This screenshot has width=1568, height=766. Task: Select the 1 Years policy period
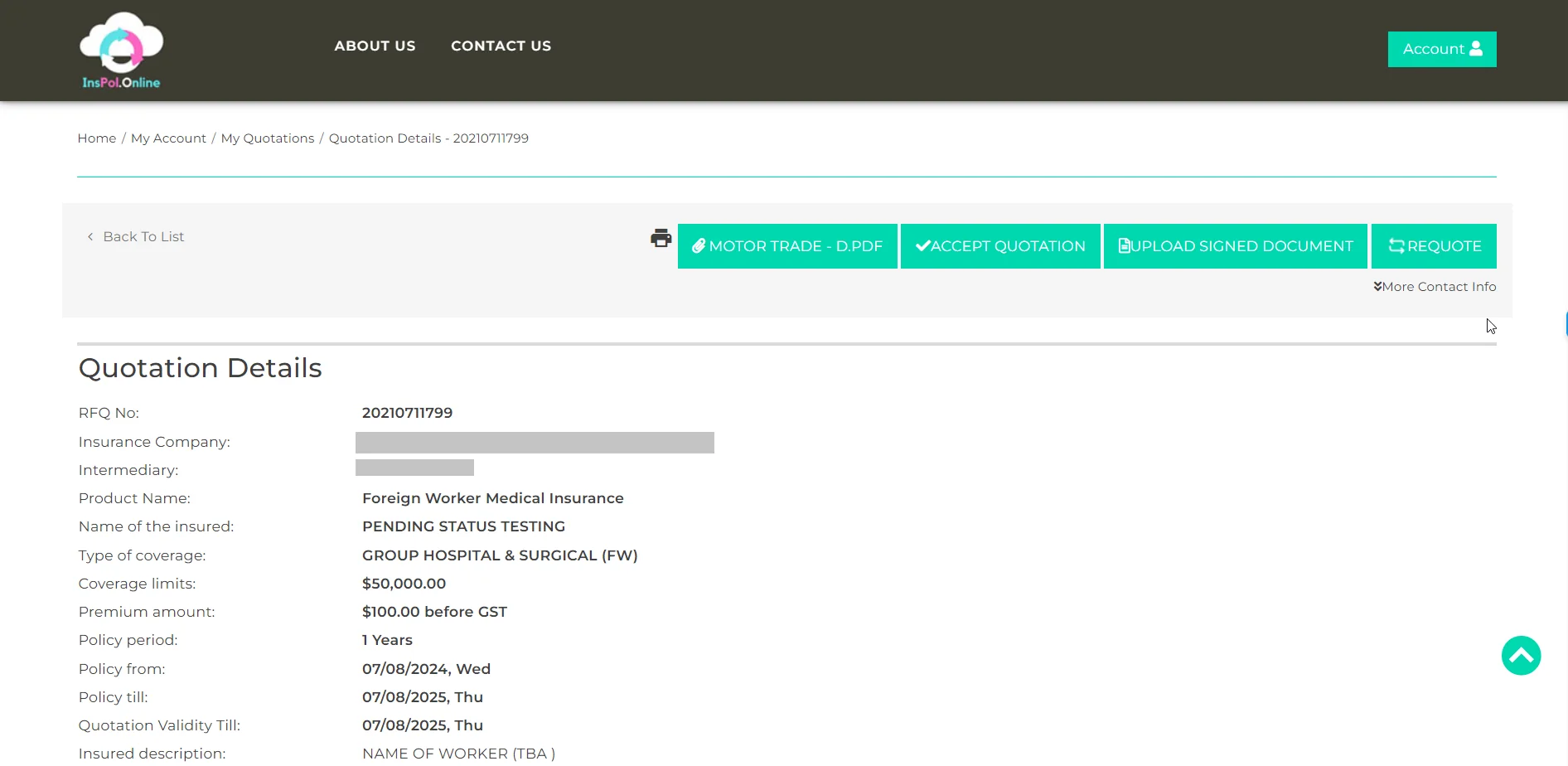coord(387,640)
